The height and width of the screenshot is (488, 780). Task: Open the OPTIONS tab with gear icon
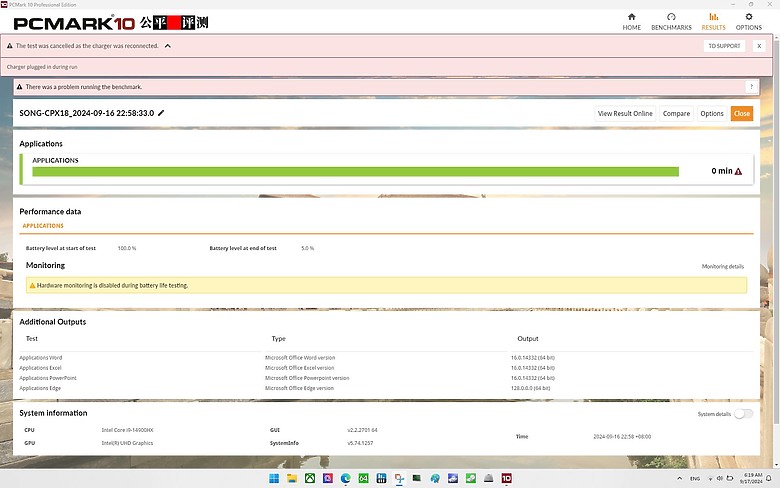pyautogui.click(x=749, y=22)
